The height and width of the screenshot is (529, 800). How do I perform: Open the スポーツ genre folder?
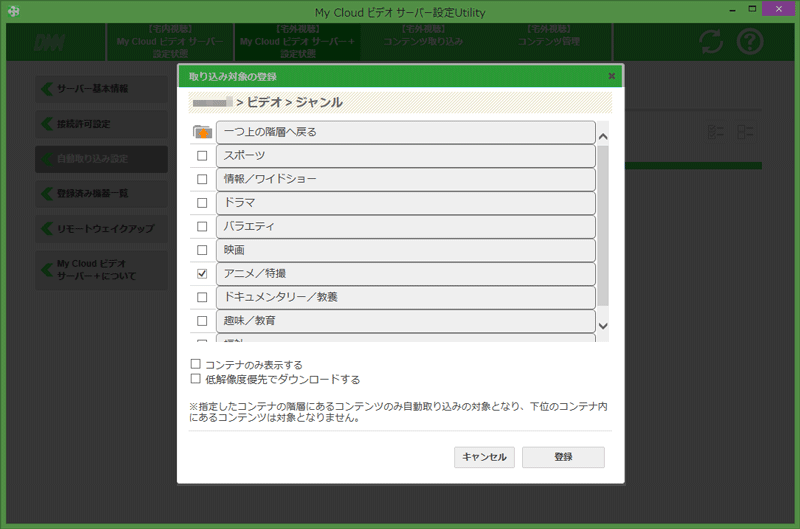coord(406,156)
